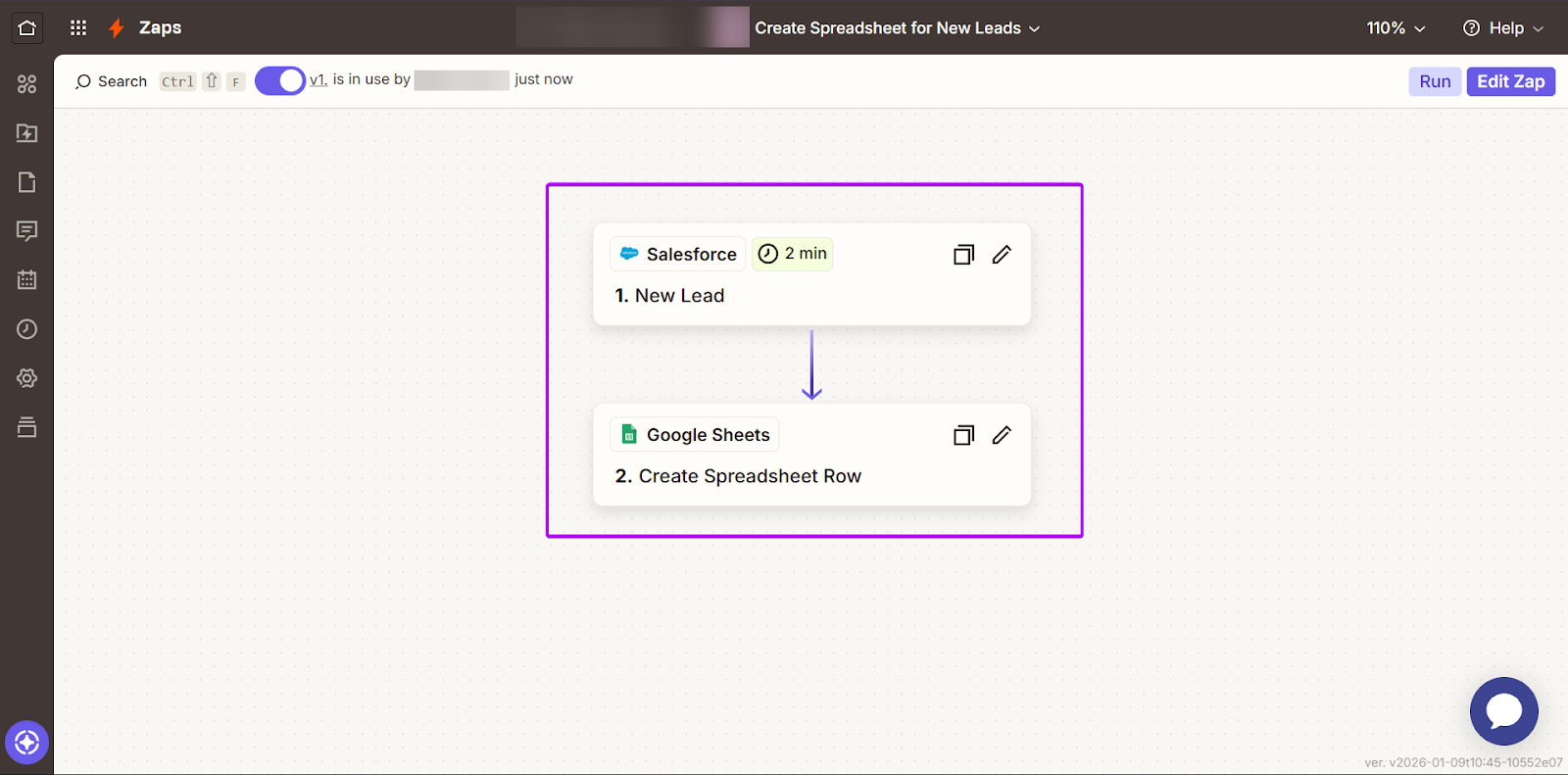Screen dimensions: 1568x775
Task: Open the AI copilot purple button
Action: [x=26, y=743]
